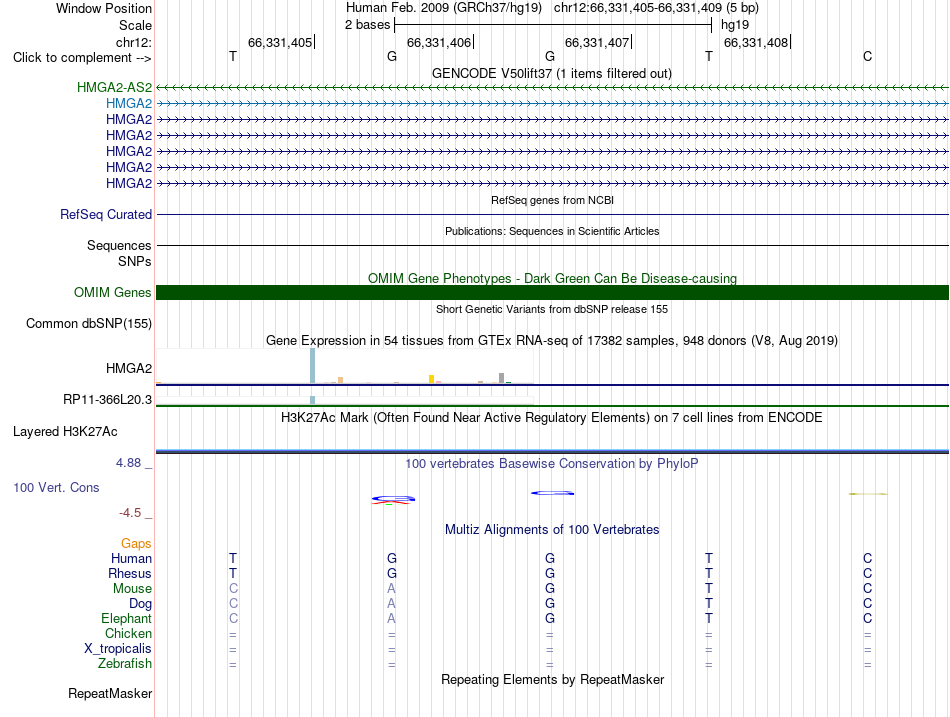Open Common dbSNP(155) track settings
The height and width of the screenshot is (717, 950).
click(89, 324)
